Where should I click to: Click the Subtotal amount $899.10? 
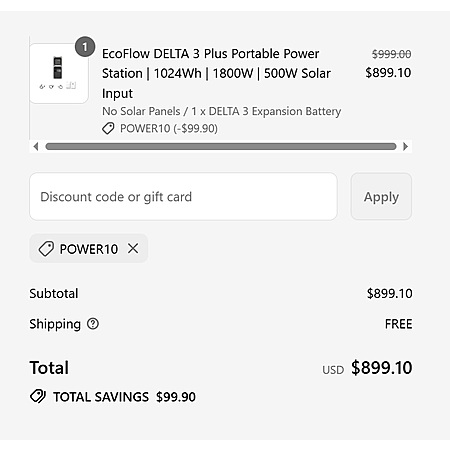tap(389, 293)
